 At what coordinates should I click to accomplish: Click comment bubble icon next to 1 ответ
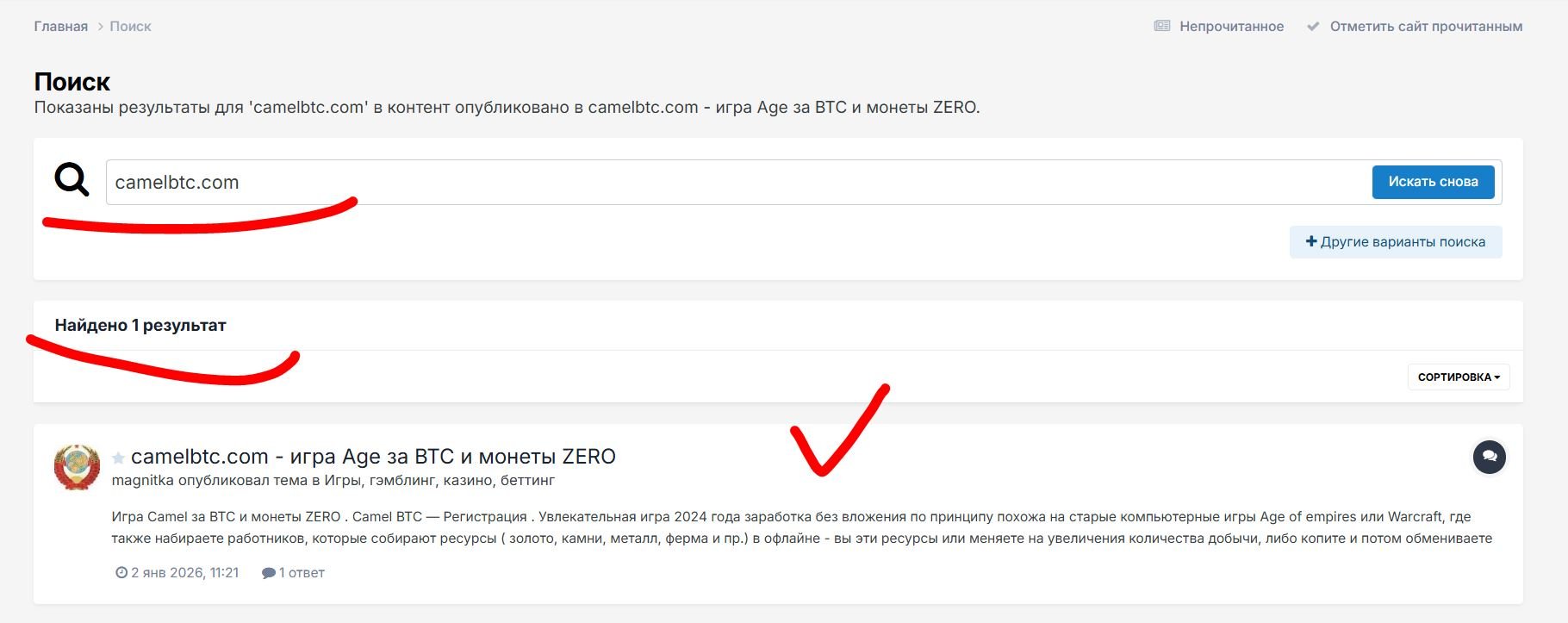269,572
